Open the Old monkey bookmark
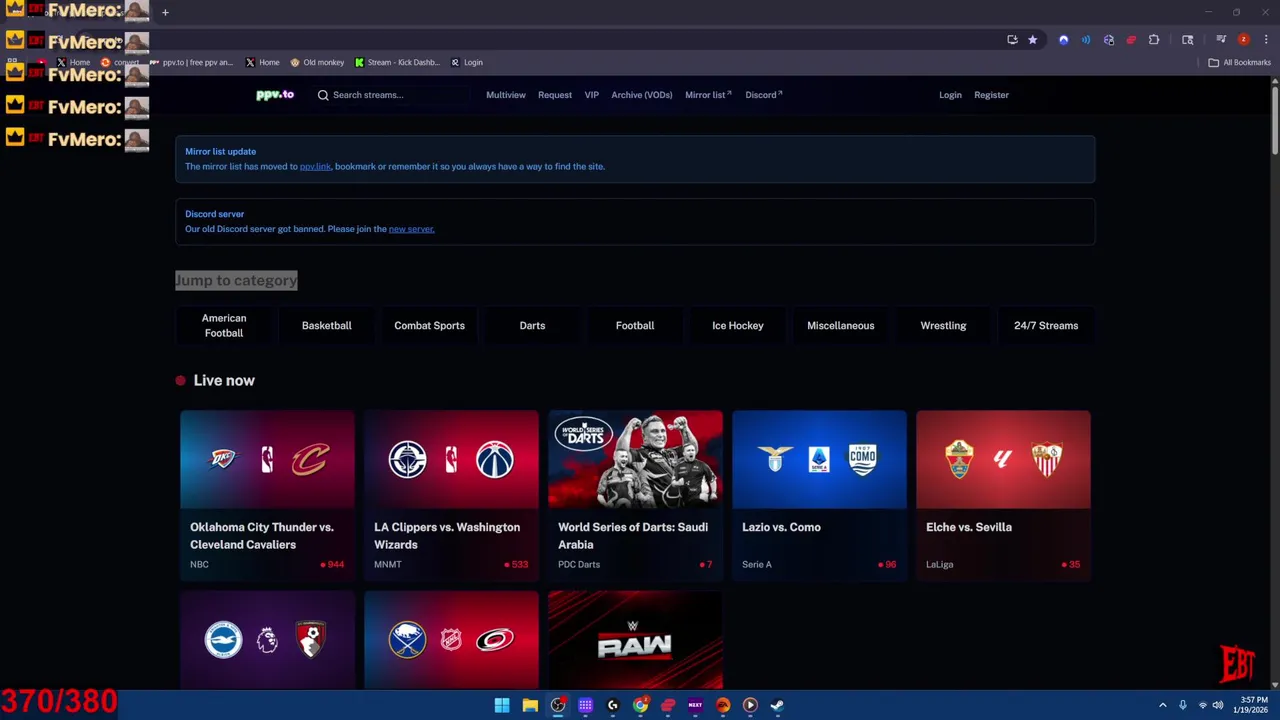The height and width of the screenshot is (720, 1280). pyautogui.click(x=317, y=62)
